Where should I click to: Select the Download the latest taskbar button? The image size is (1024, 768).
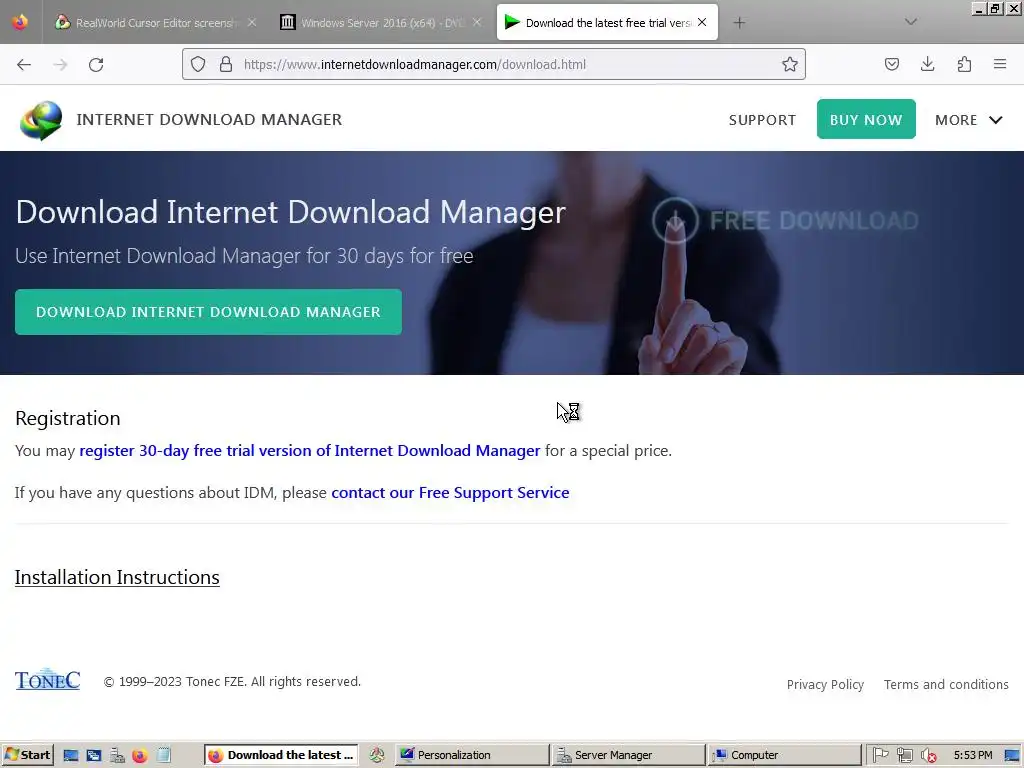(x=281, y=755)
